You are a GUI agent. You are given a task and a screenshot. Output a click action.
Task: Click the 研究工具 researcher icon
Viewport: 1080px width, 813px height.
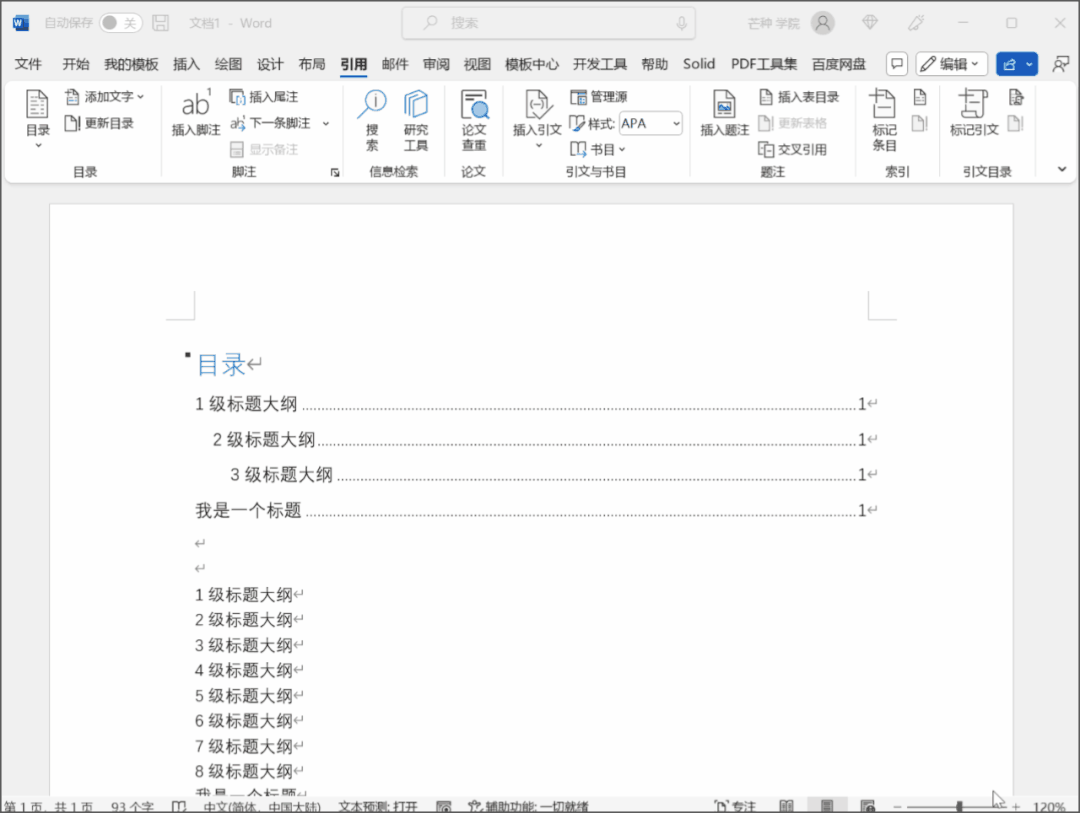click(416, 105)
